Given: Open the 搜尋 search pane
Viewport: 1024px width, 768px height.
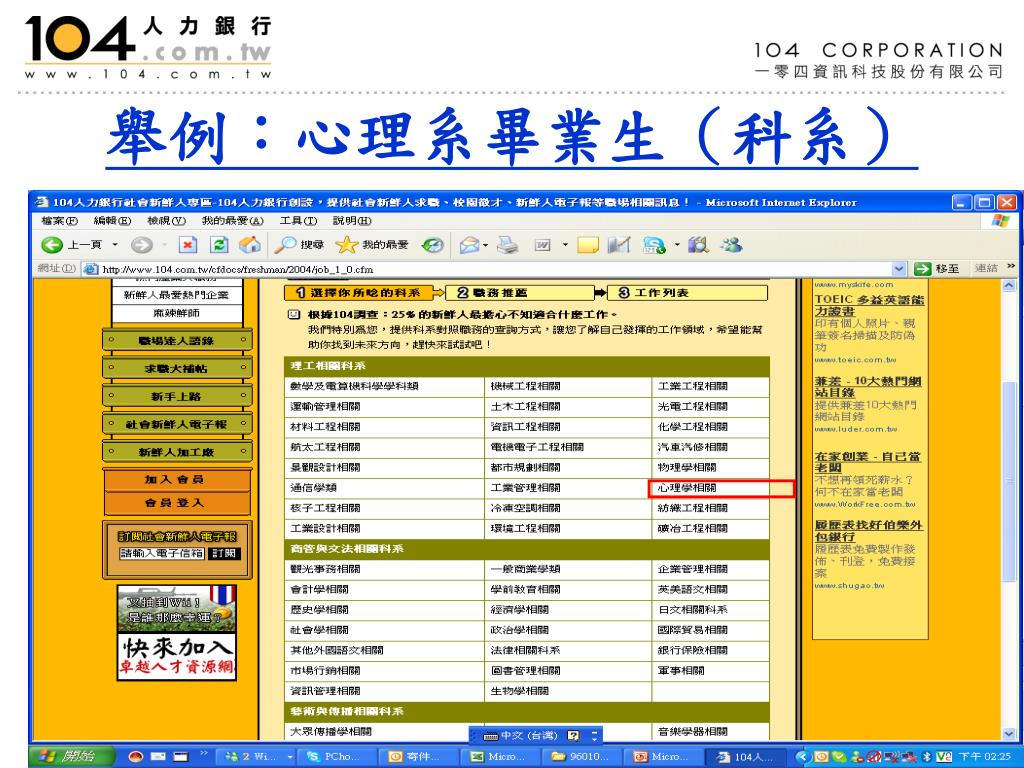Looking at the screenshot, I should click(x=299, y=245).
